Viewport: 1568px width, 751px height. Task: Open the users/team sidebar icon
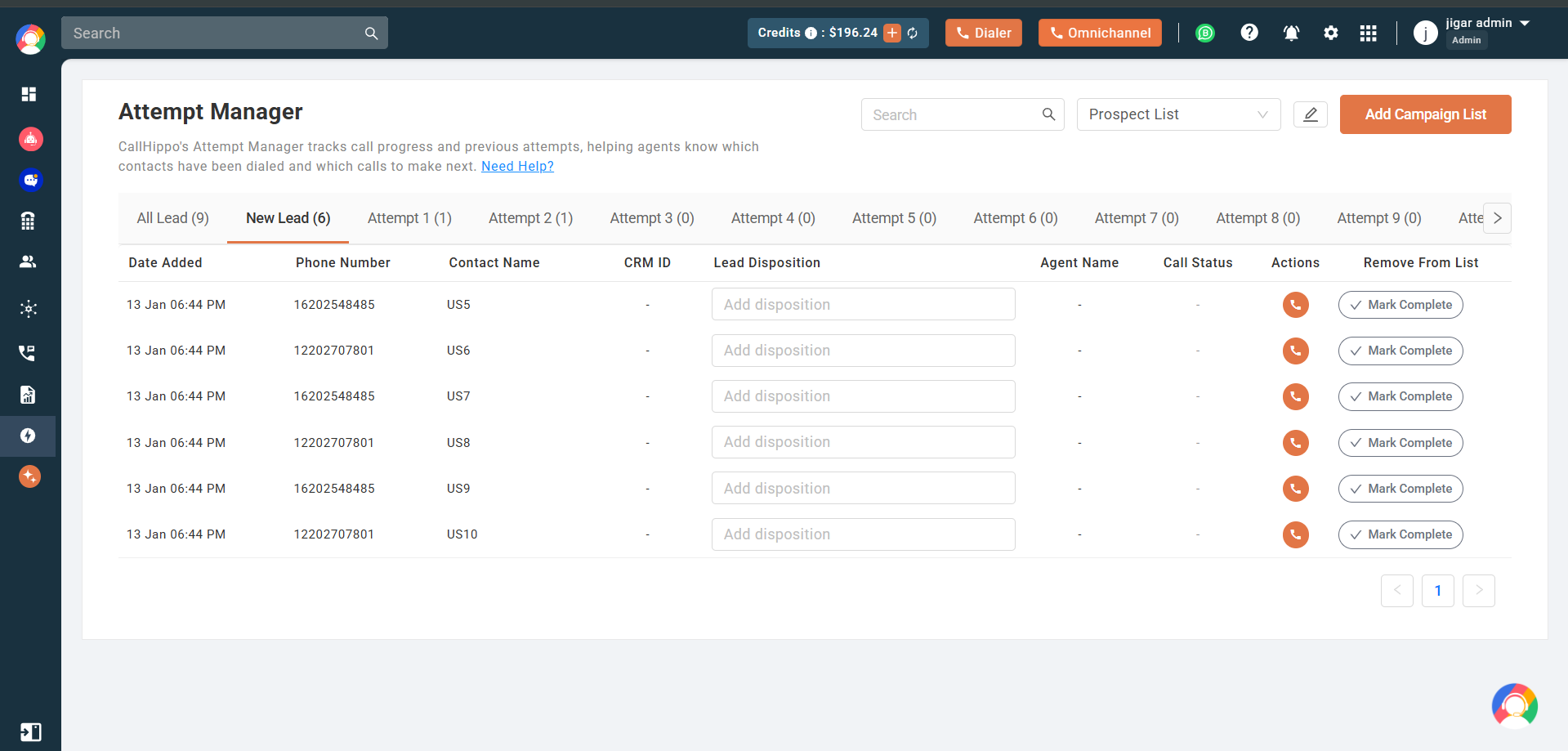click(x=28, y=262)
